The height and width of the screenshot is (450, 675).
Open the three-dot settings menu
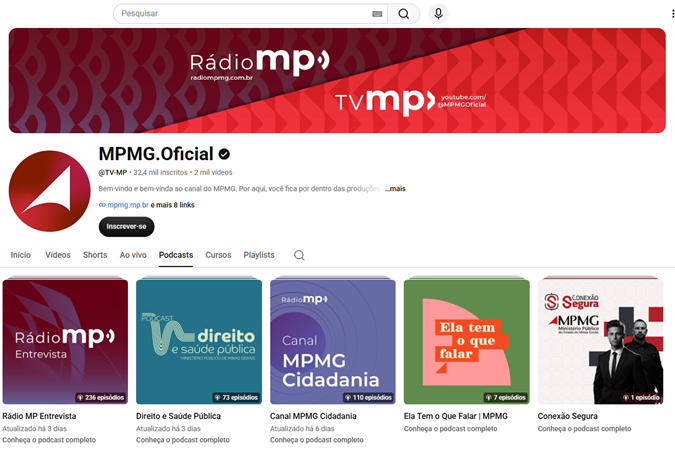click(672, 14)
